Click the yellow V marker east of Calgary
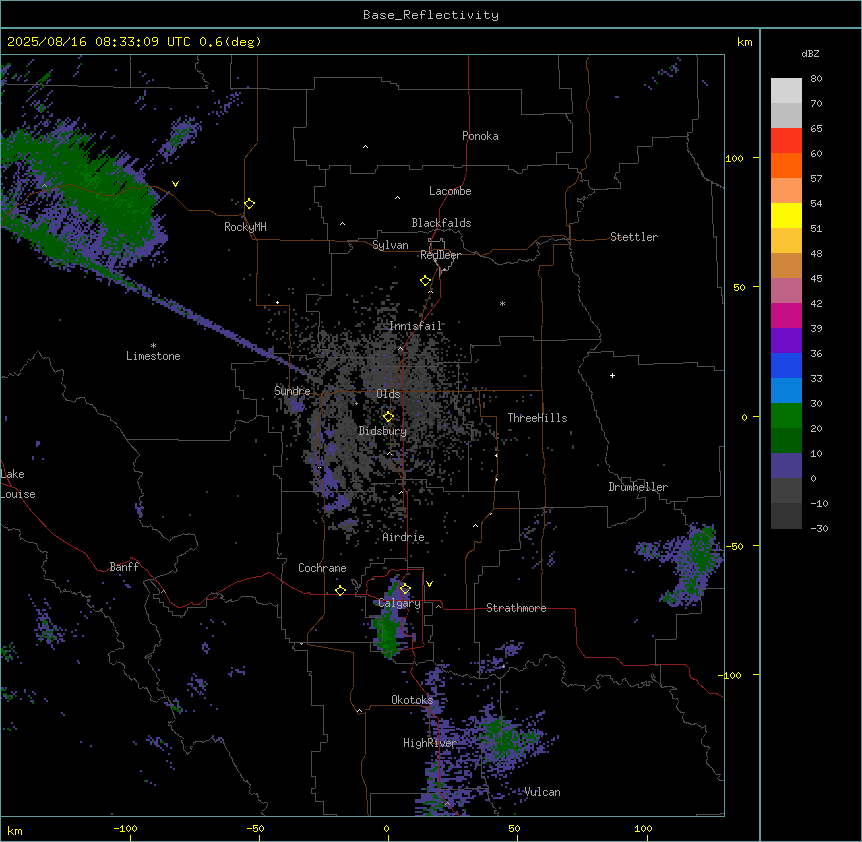The image size is (862, 842). 429,584
